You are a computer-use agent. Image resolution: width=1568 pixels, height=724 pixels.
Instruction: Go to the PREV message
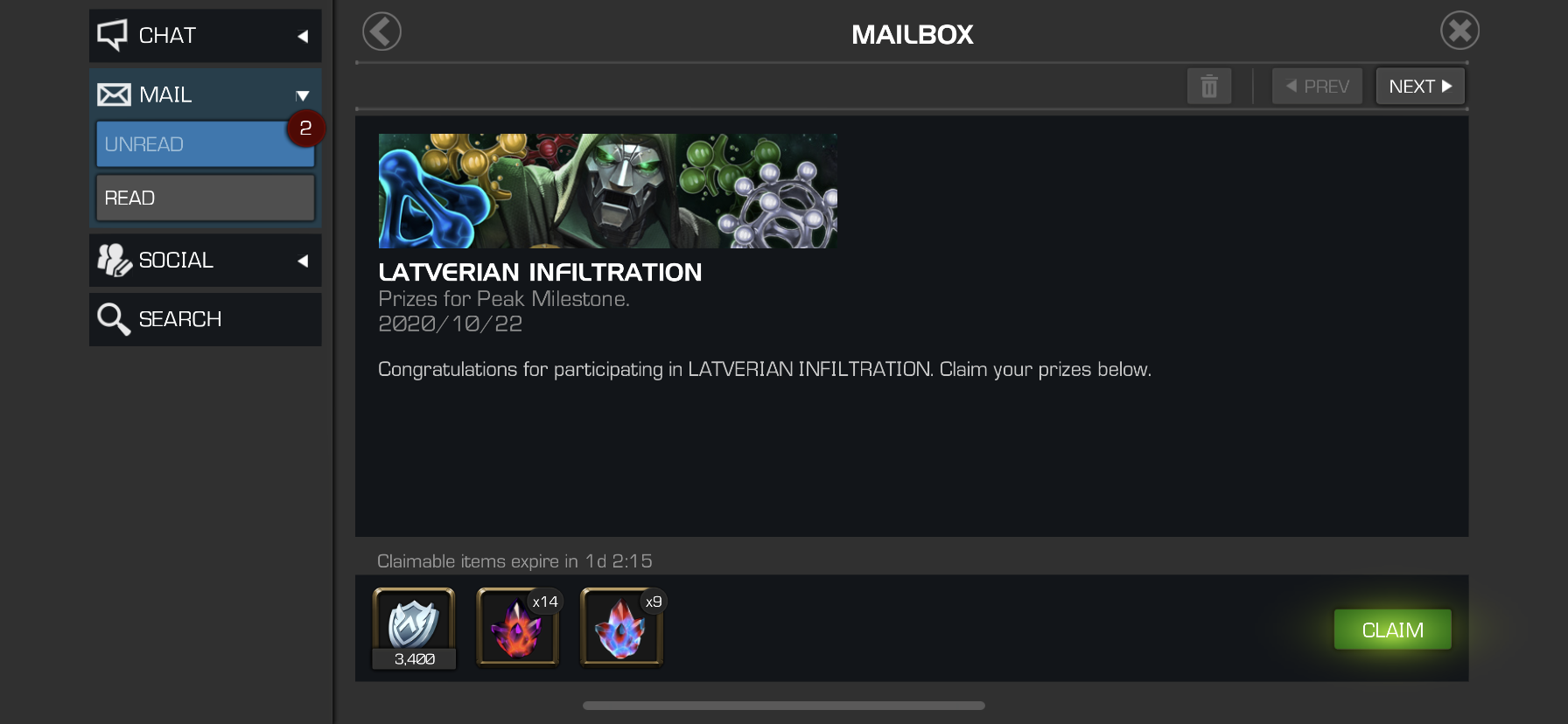pos(1317,87)
